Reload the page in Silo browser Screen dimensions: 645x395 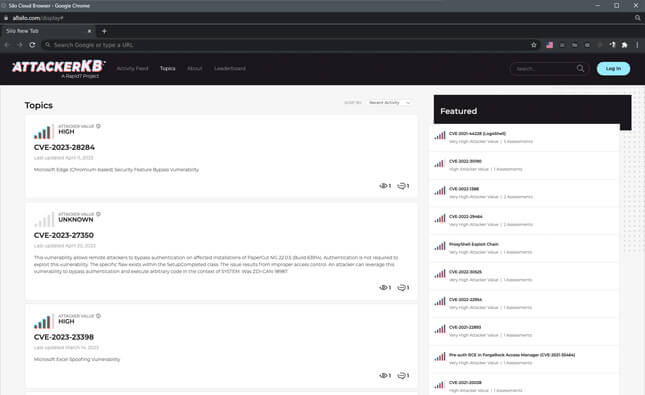click(x=32, y=45)
